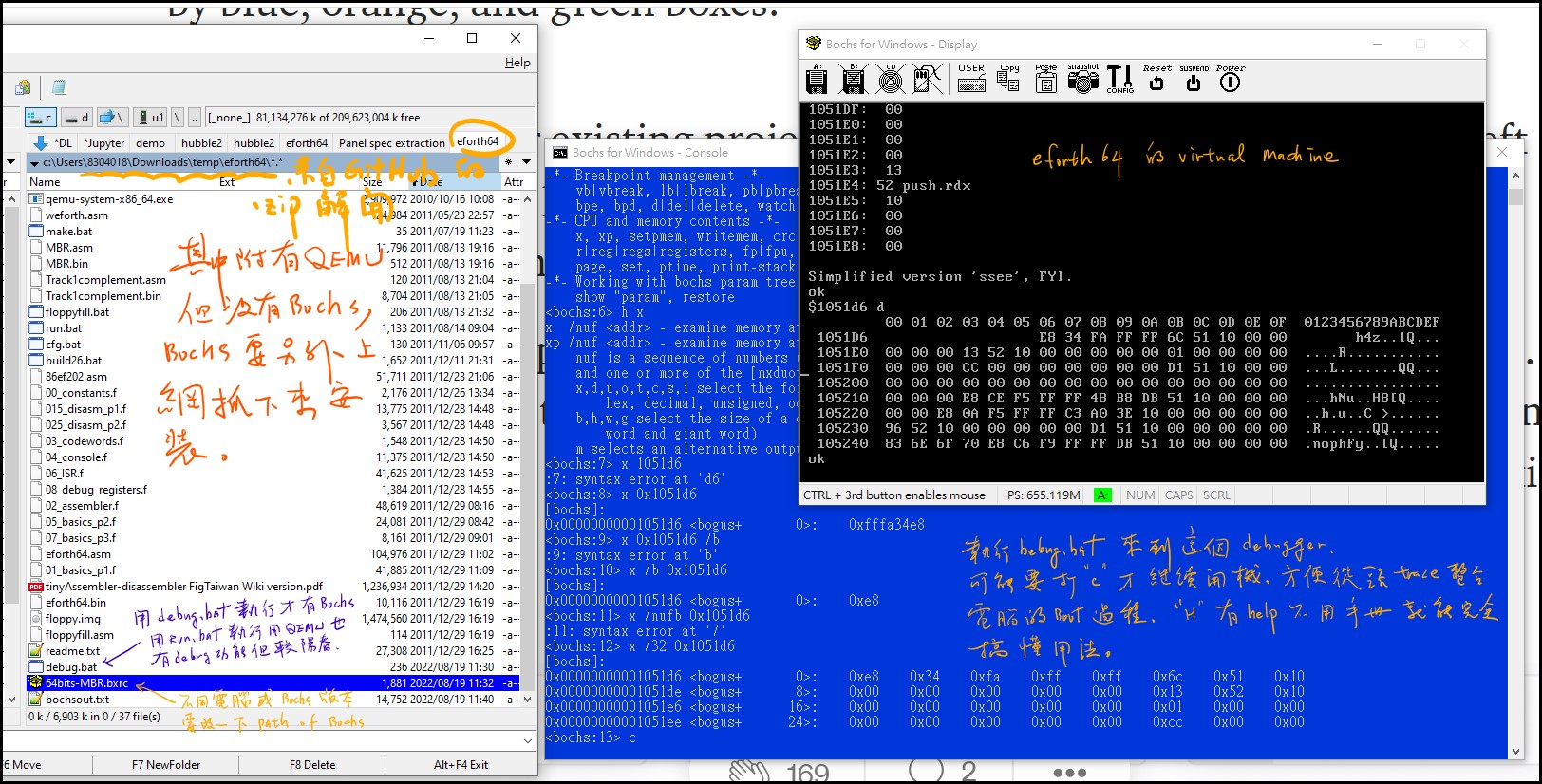Open the Help menu
This screenshot has height=784, width=1542.
click(x=517, y=63)
